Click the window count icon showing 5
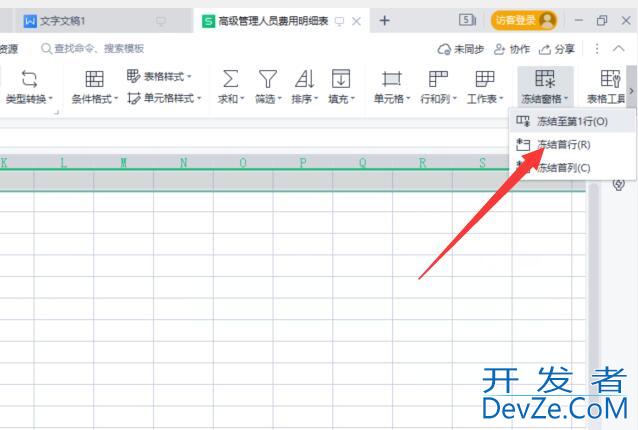Viewport: 638px width, 430px height. point(467,20)
